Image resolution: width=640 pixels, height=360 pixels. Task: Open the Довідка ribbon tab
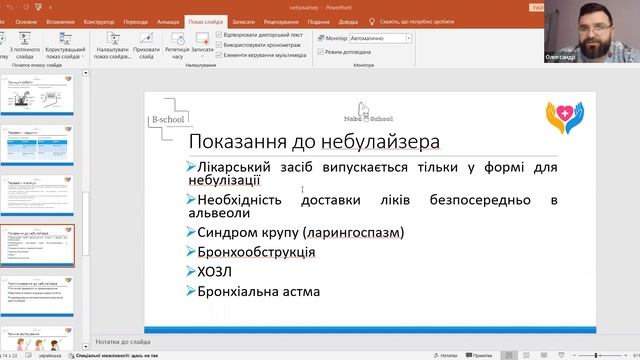click(348, 22)
